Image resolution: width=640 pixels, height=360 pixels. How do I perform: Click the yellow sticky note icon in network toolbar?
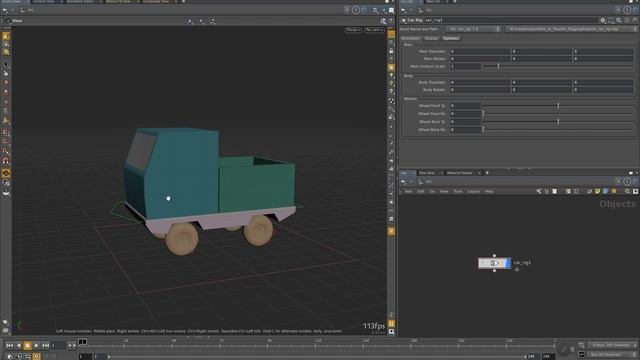[598, 191]
